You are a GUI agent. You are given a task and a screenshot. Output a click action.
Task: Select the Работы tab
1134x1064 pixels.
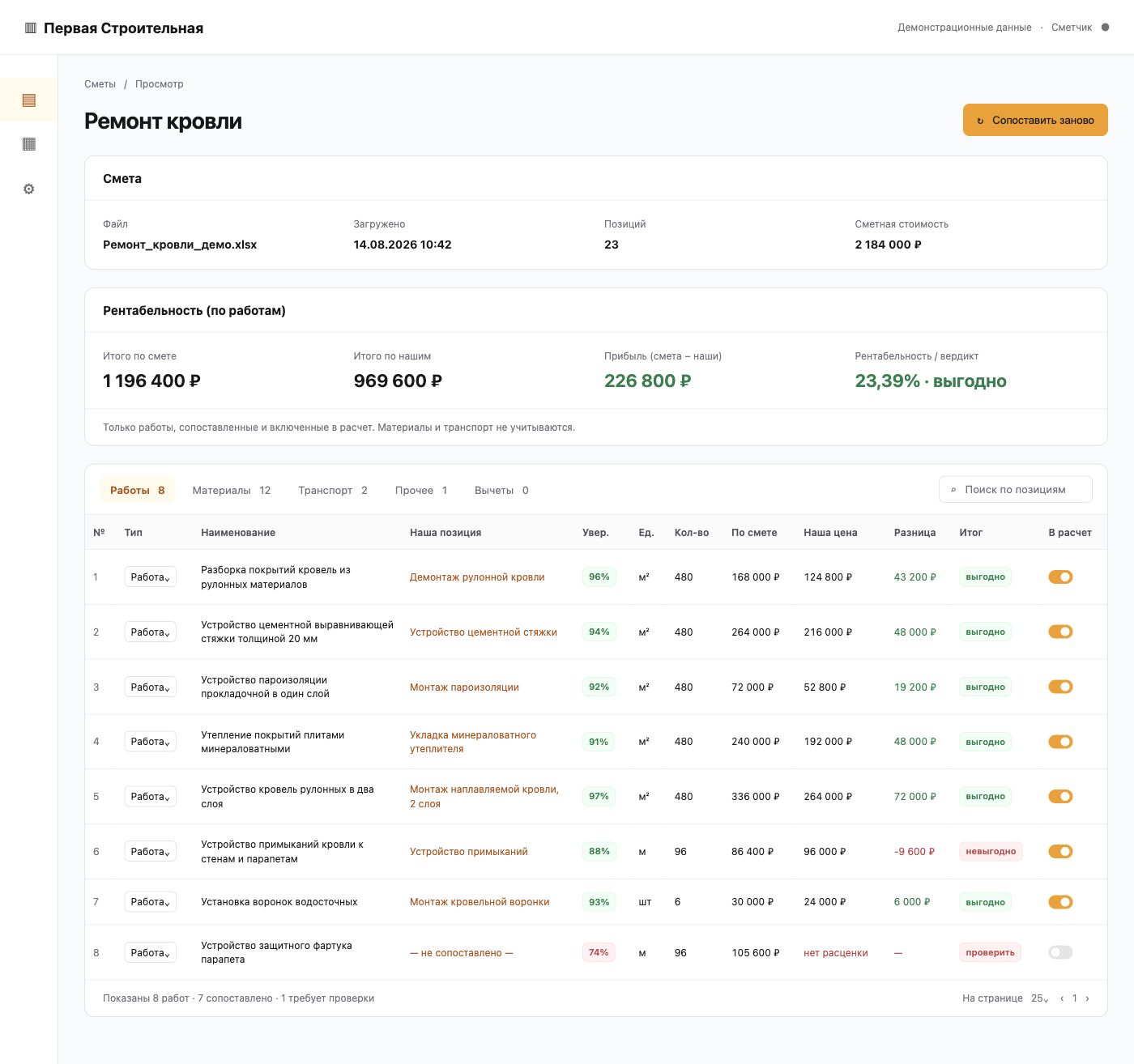138,490
